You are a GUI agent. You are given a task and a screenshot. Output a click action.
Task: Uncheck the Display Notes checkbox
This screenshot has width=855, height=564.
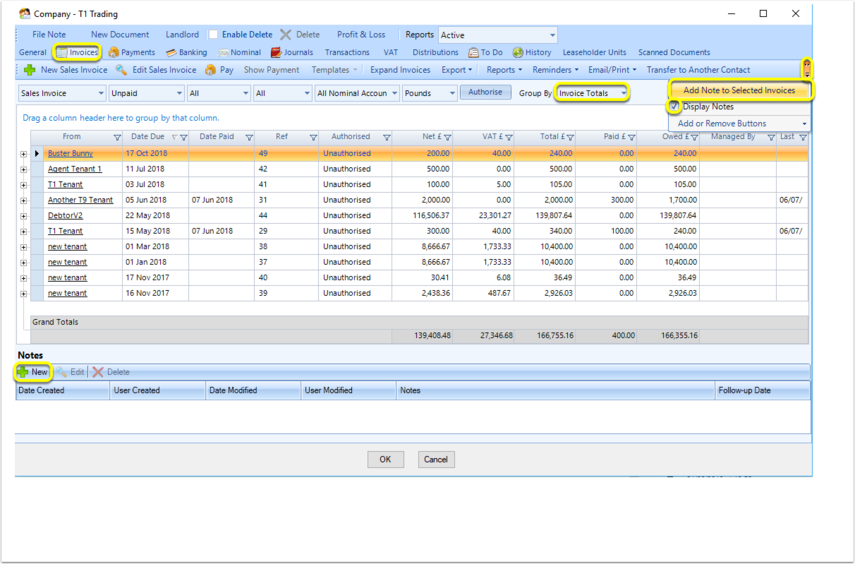[x=675, y=106]
